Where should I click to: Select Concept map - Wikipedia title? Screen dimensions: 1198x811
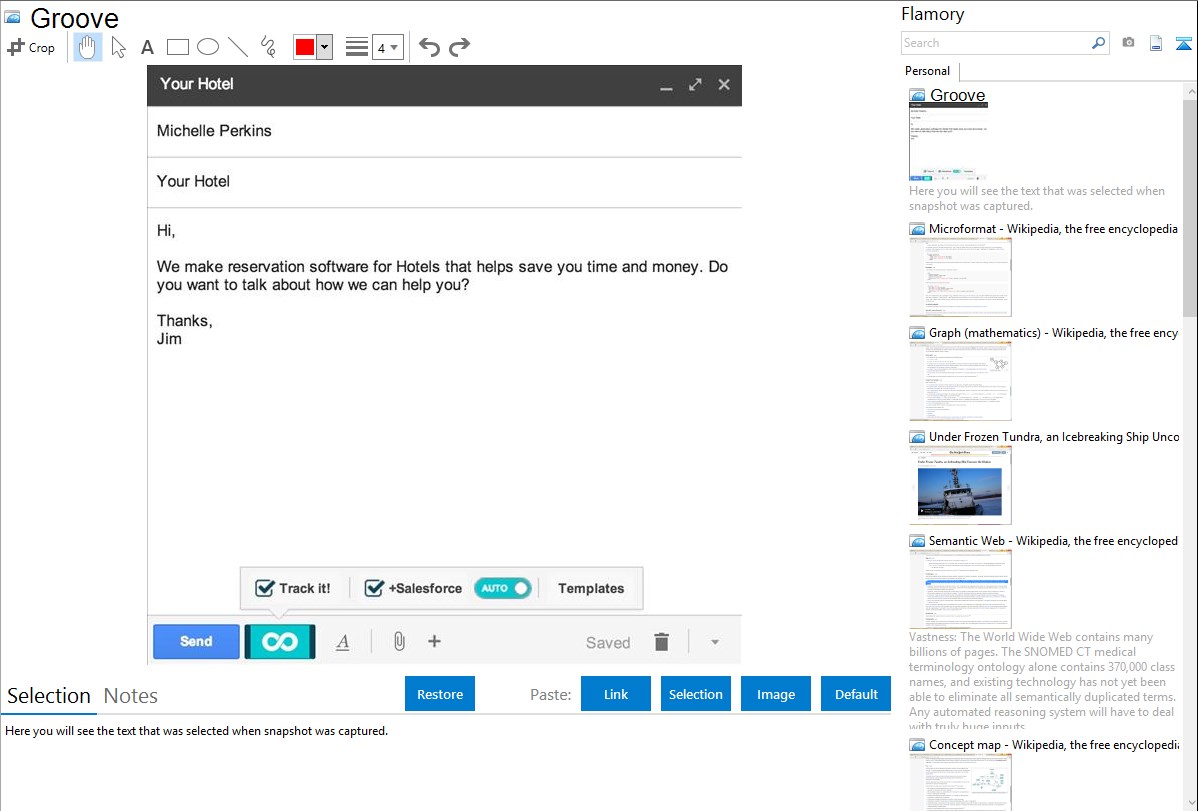[1054, 744]
